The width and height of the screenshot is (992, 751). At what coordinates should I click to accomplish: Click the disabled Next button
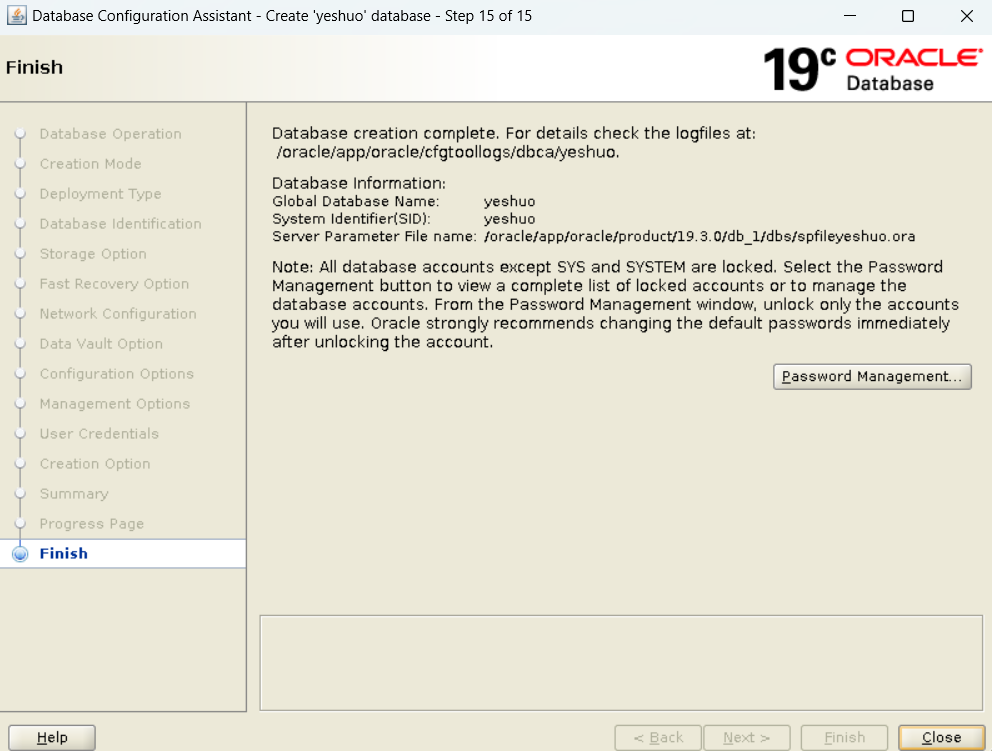coord(747,737)
